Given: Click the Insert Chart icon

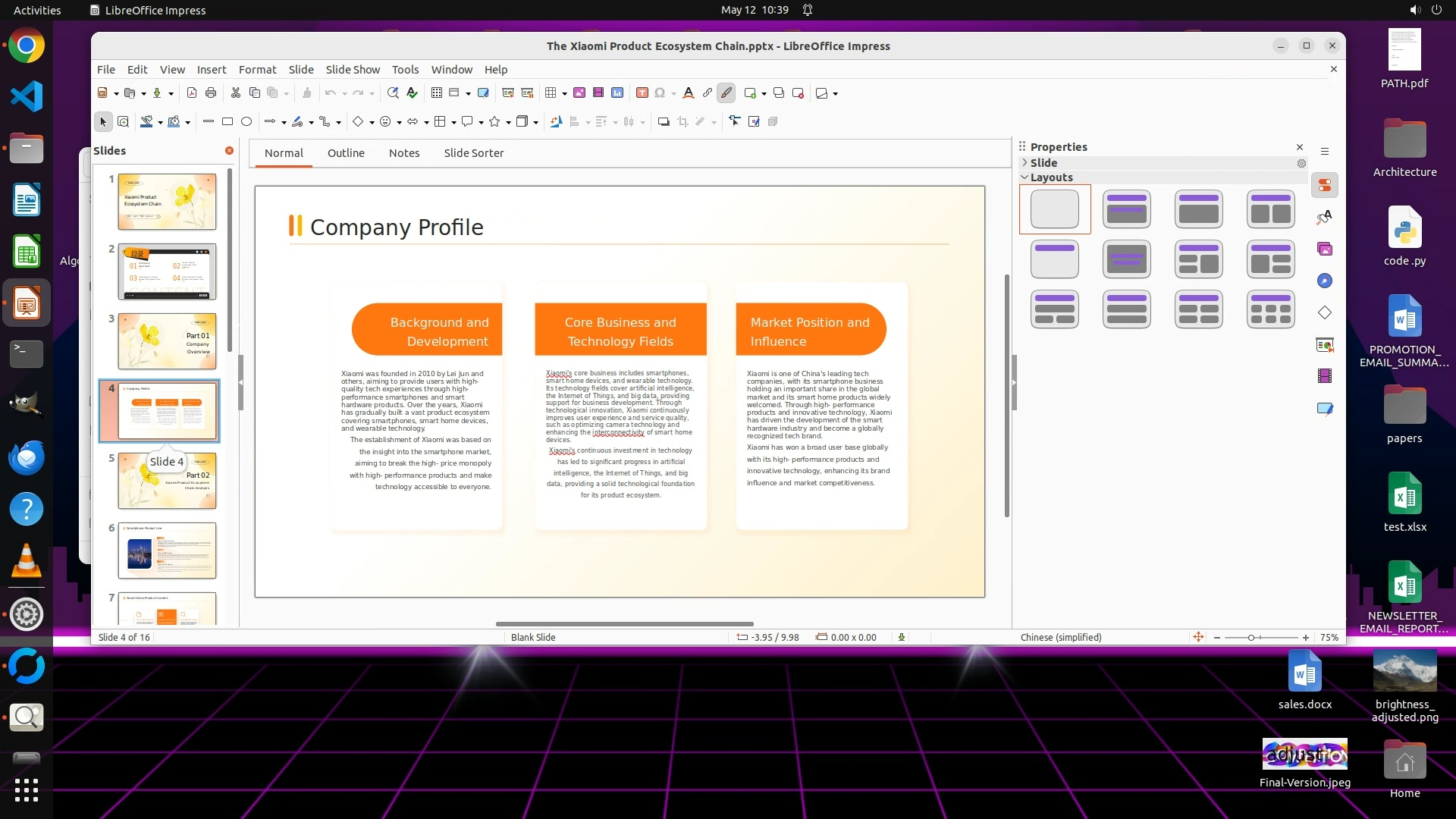Looking at the screenshot, I should tap(617, 93).
